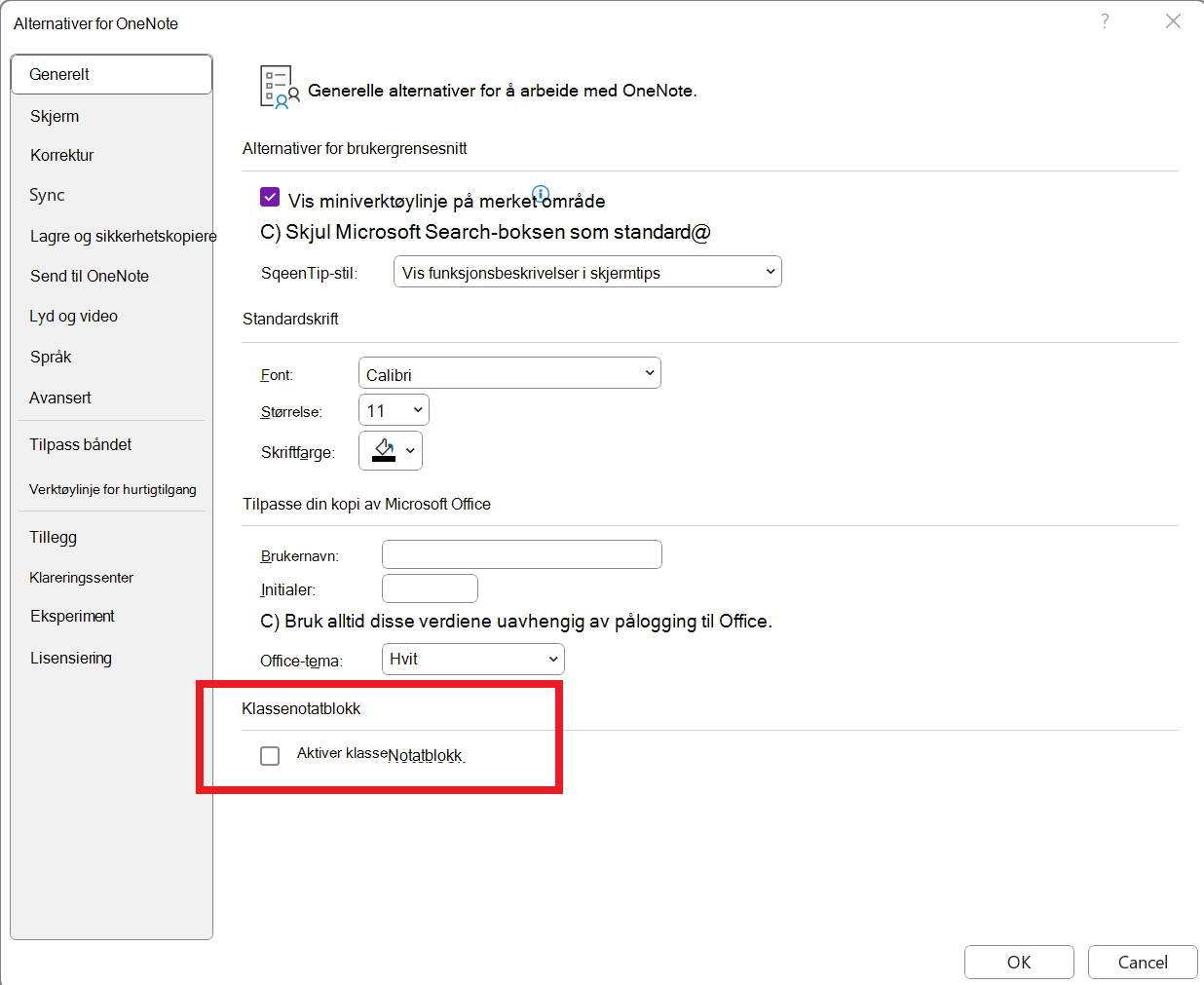The height and width of the screenshot is (985, 1204).
Task: Open Lyd og video settings
Action: tap(73, 316)
